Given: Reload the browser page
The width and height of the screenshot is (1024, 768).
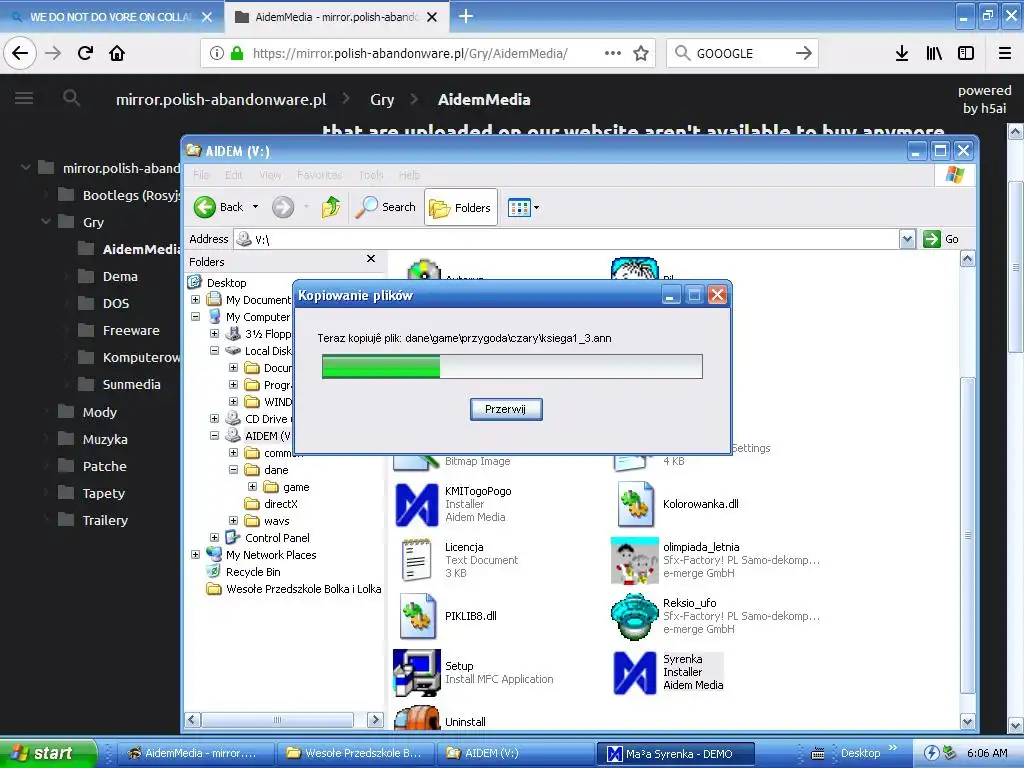Looking at the screenshot, I should 86,53.
